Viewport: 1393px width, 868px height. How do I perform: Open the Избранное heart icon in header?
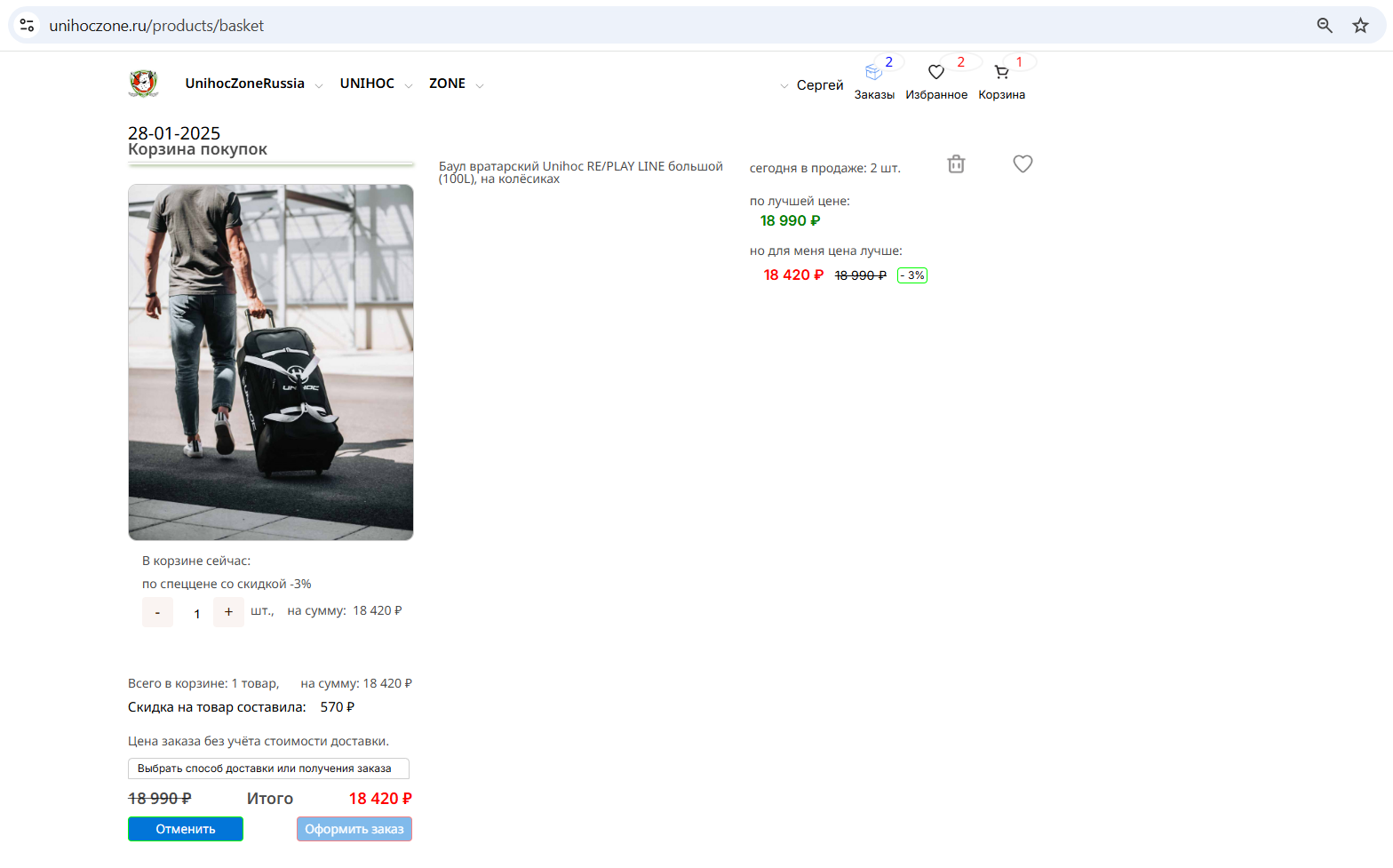(x=935, y=72)
